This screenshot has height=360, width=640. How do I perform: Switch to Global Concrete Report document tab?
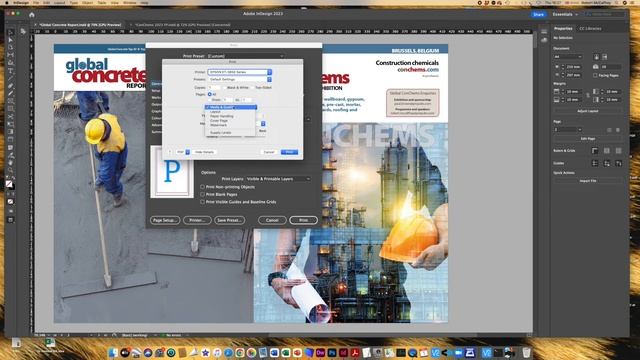pyautogui.click(x=80, y=25)
